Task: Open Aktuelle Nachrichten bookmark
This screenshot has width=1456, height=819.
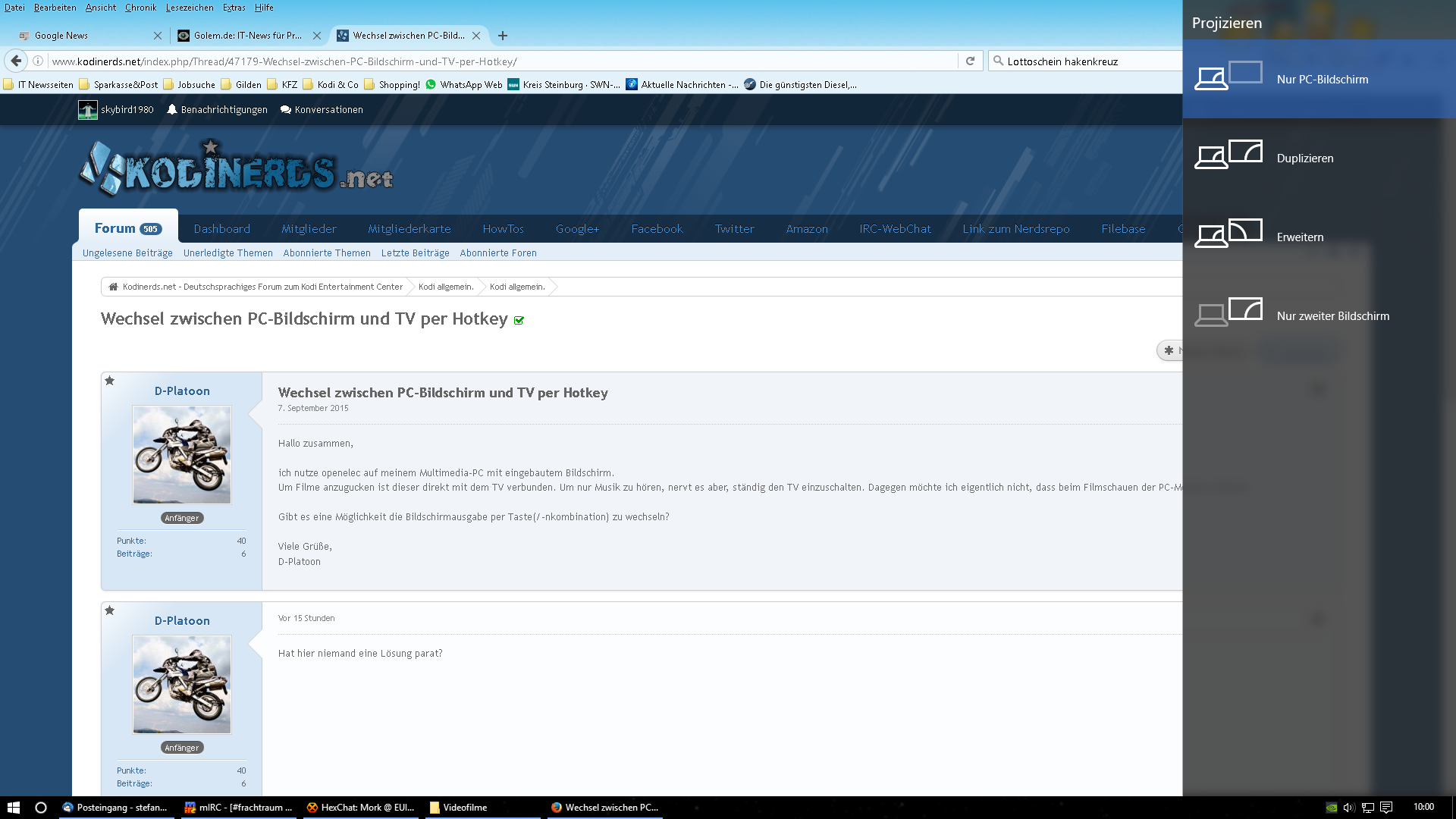Action: (x=682, y=84)
